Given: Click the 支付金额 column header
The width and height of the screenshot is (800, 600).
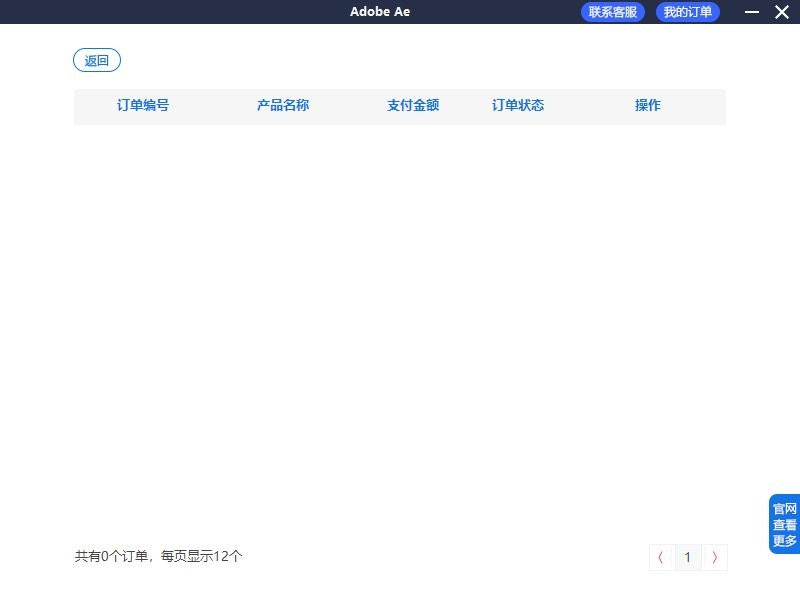Looking at the screenshot, I should [x=414, y=105].
